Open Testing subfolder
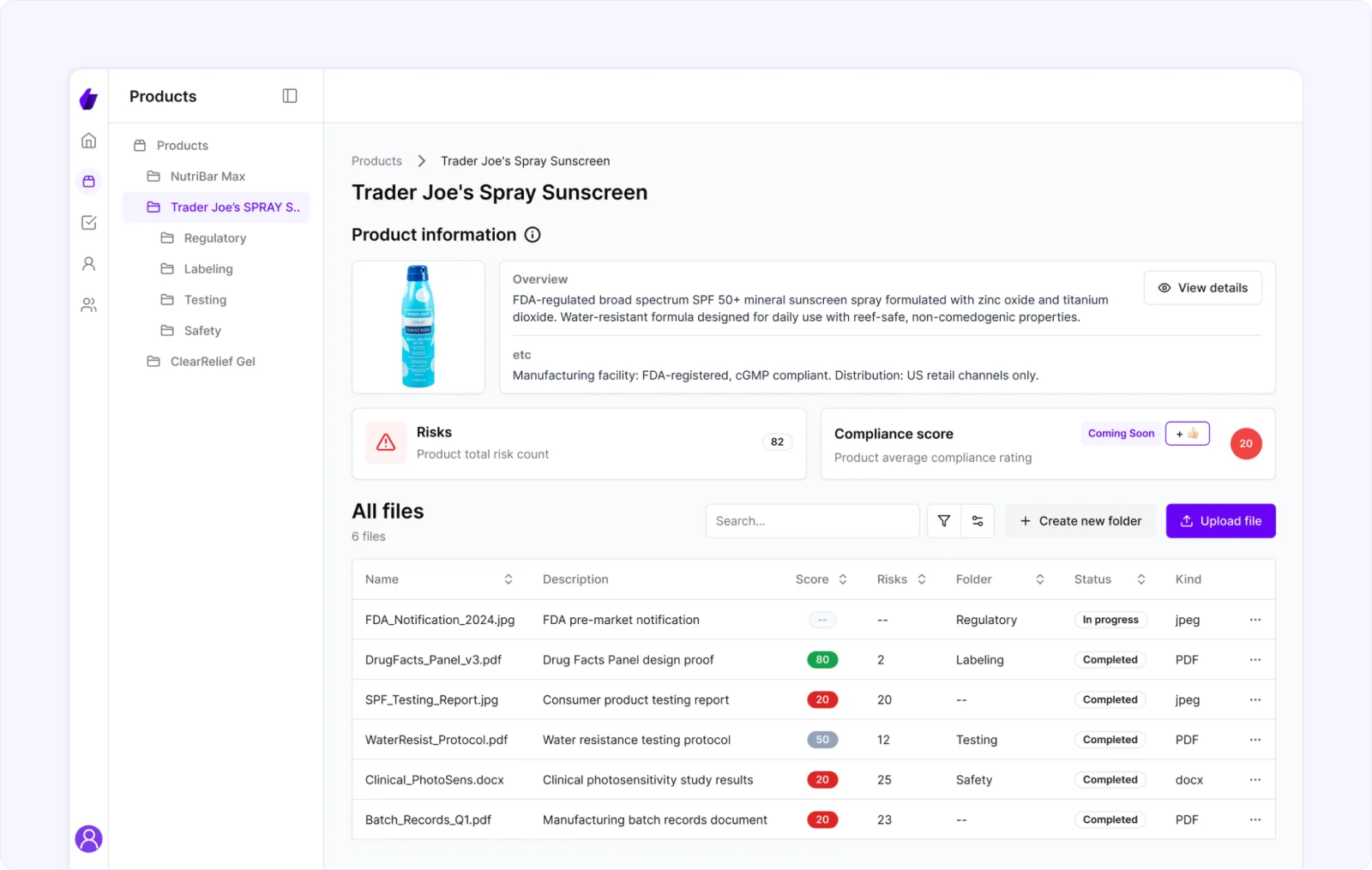This screenshot has height=870, width=1372. click(216, 300)
